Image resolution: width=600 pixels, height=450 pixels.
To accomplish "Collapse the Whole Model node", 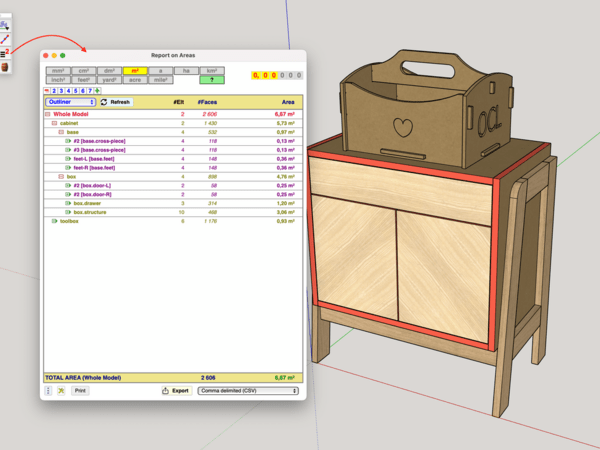I will point(47,115).
